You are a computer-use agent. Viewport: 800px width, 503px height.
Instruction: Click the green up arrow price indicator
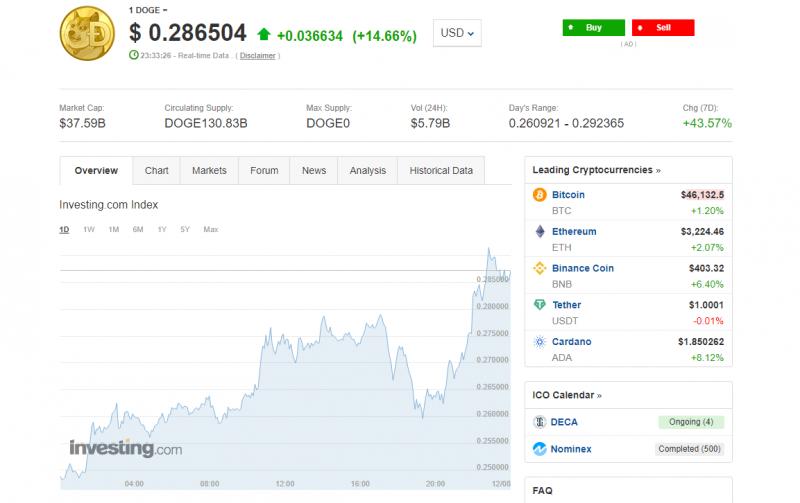point(264,34)
